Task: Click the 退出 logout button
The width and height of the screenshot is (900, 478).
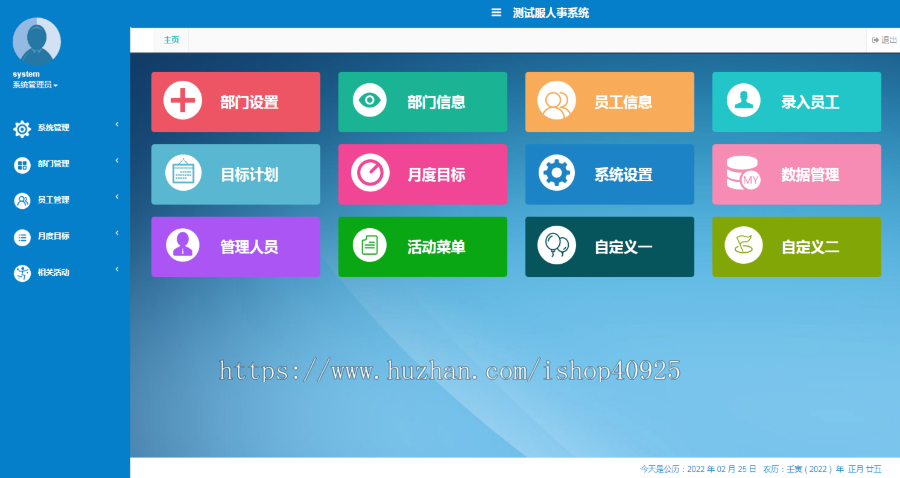Action: coord(884,40)
